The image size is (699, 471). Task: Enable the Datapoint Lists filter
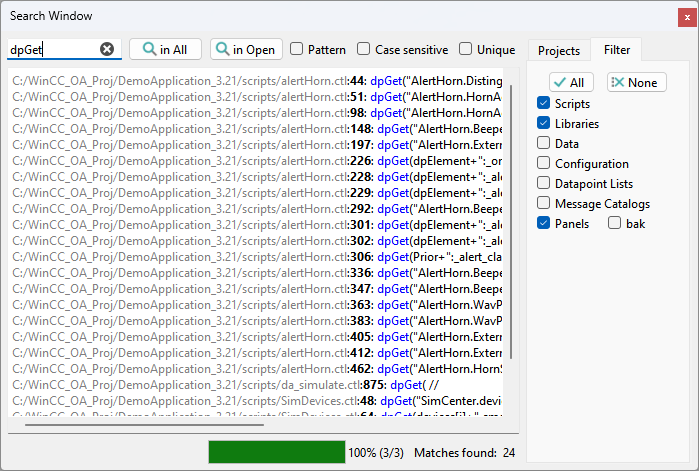click(543, 184)
